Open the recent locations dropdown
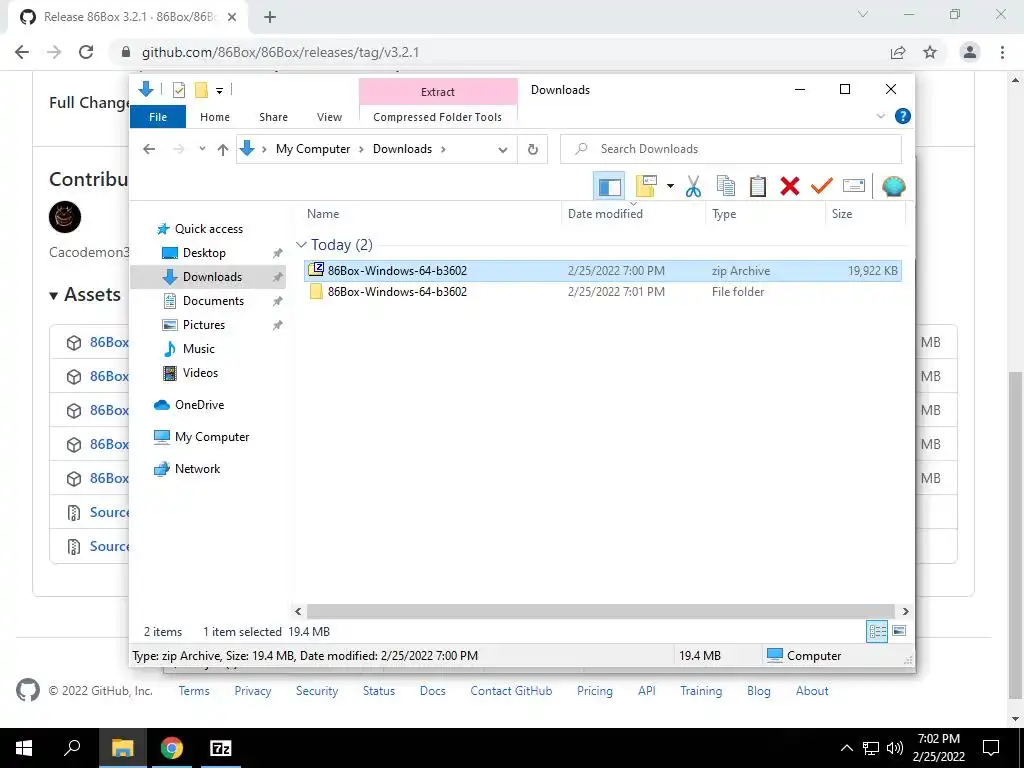The height and width of the screenshot is (768, 1024). (x=202, y=149)
